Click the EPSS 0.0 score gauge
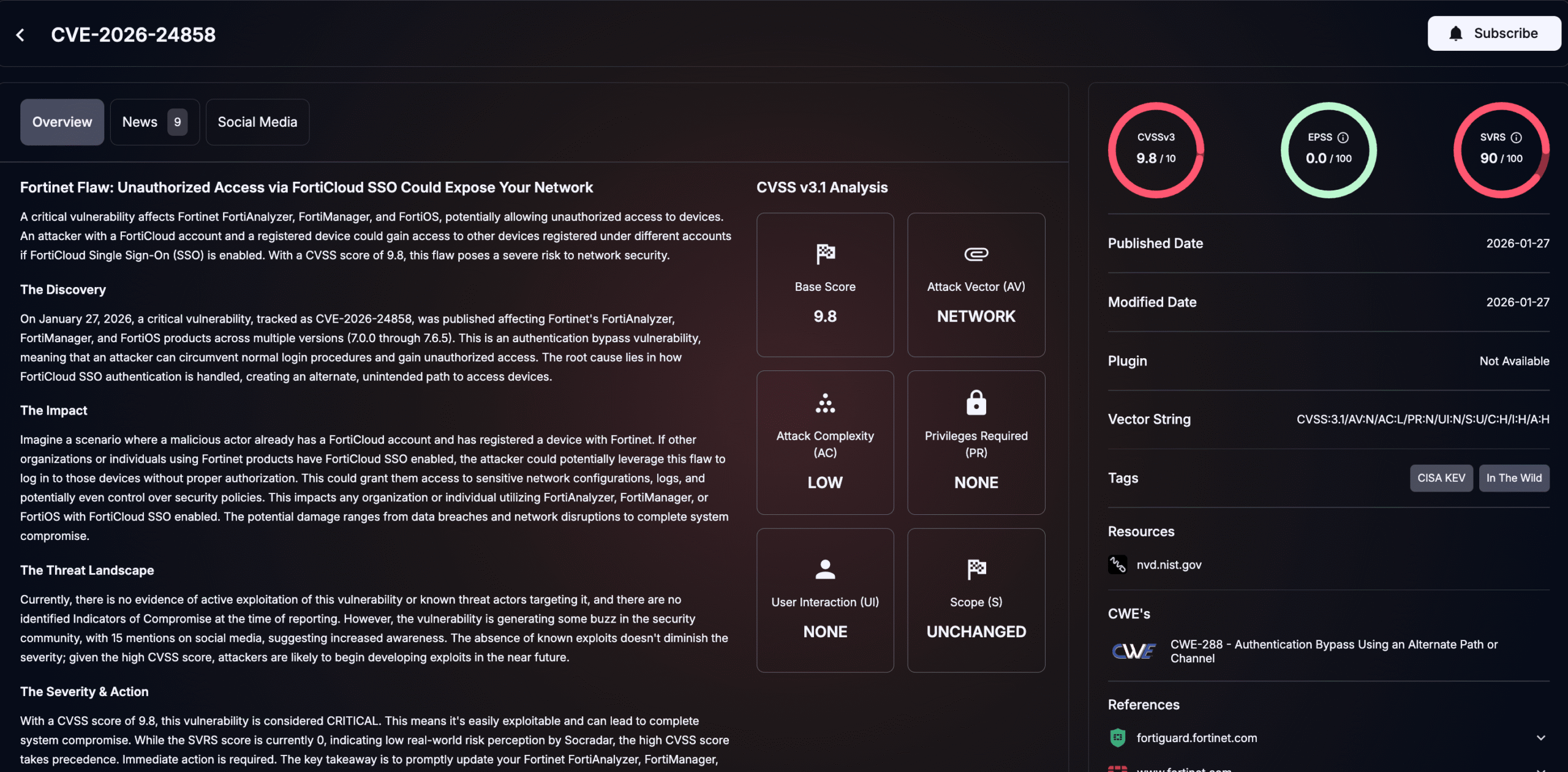 point(1329,150)
